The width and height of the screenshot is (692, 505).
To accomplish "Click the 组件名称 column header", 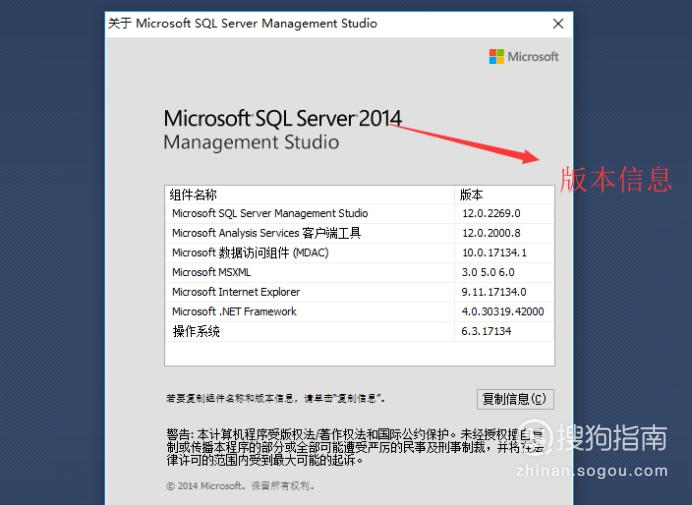I will pos(309,195).
